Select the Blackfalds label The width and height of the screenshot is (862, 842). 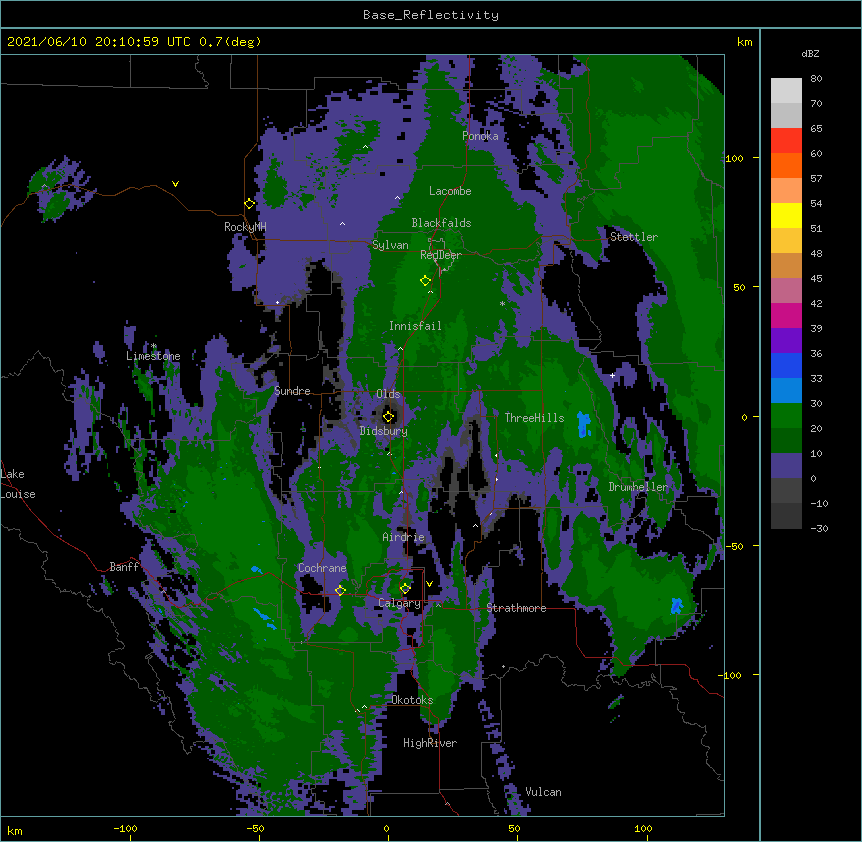click(441, 223)
